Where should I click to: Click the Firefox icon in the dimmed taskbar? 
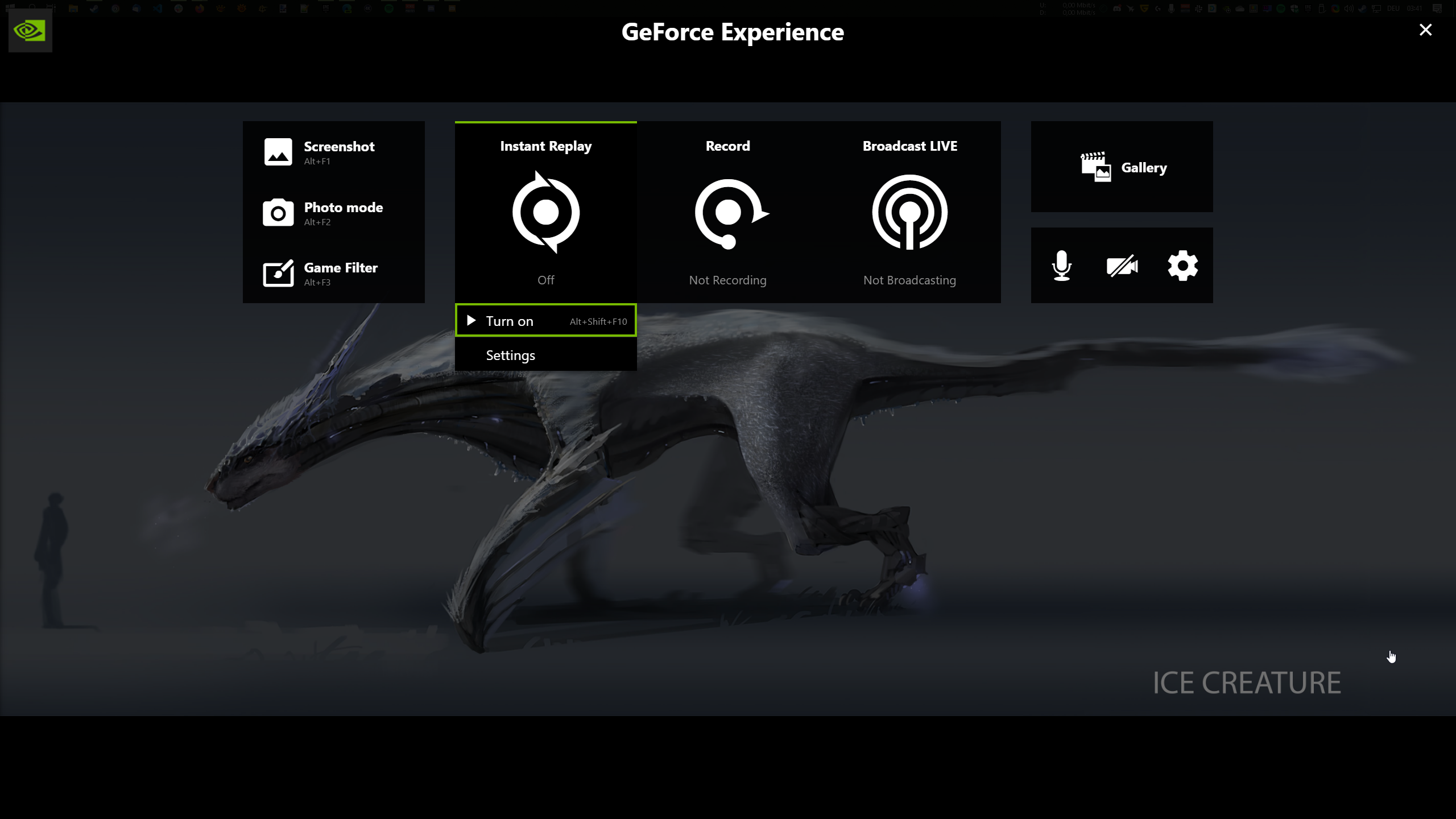coord(200,9)
